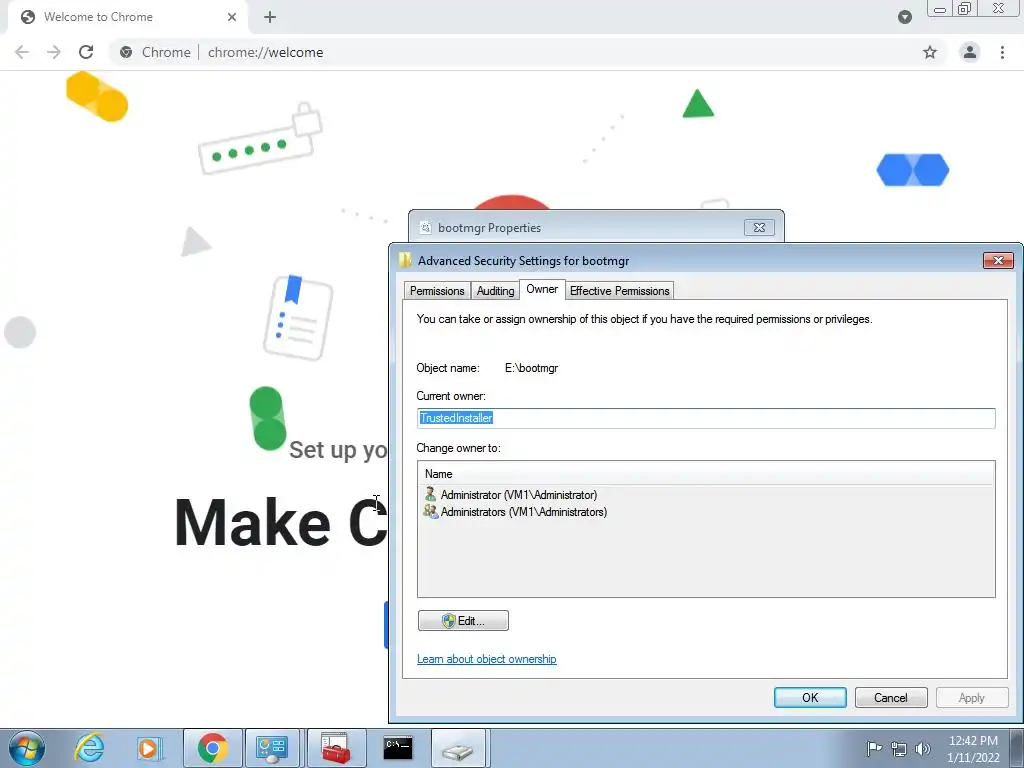Click Action Center flag tray icon

tap(874, 748)
